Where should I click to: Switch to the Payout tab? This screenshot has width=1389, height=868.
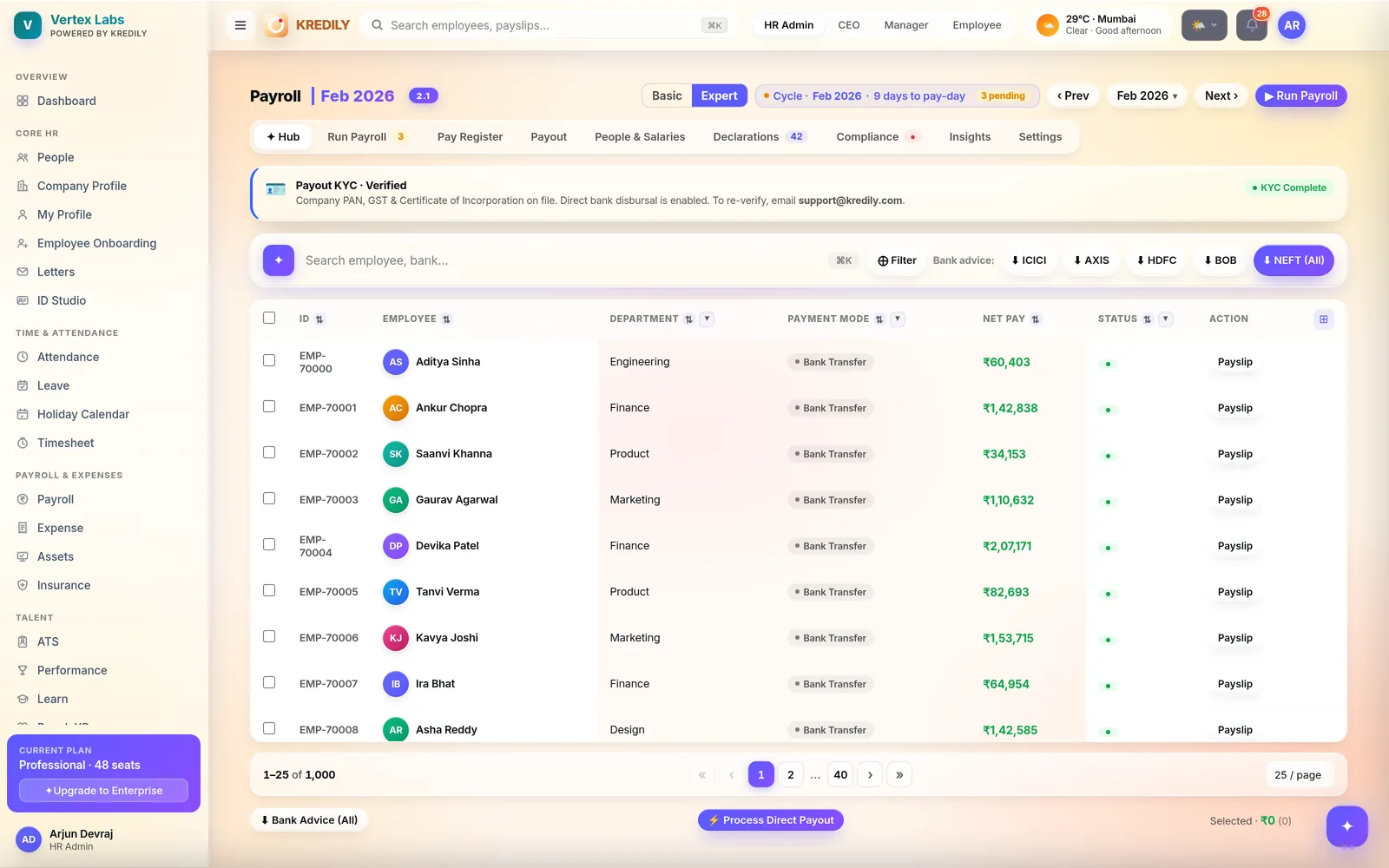(549, 137)
